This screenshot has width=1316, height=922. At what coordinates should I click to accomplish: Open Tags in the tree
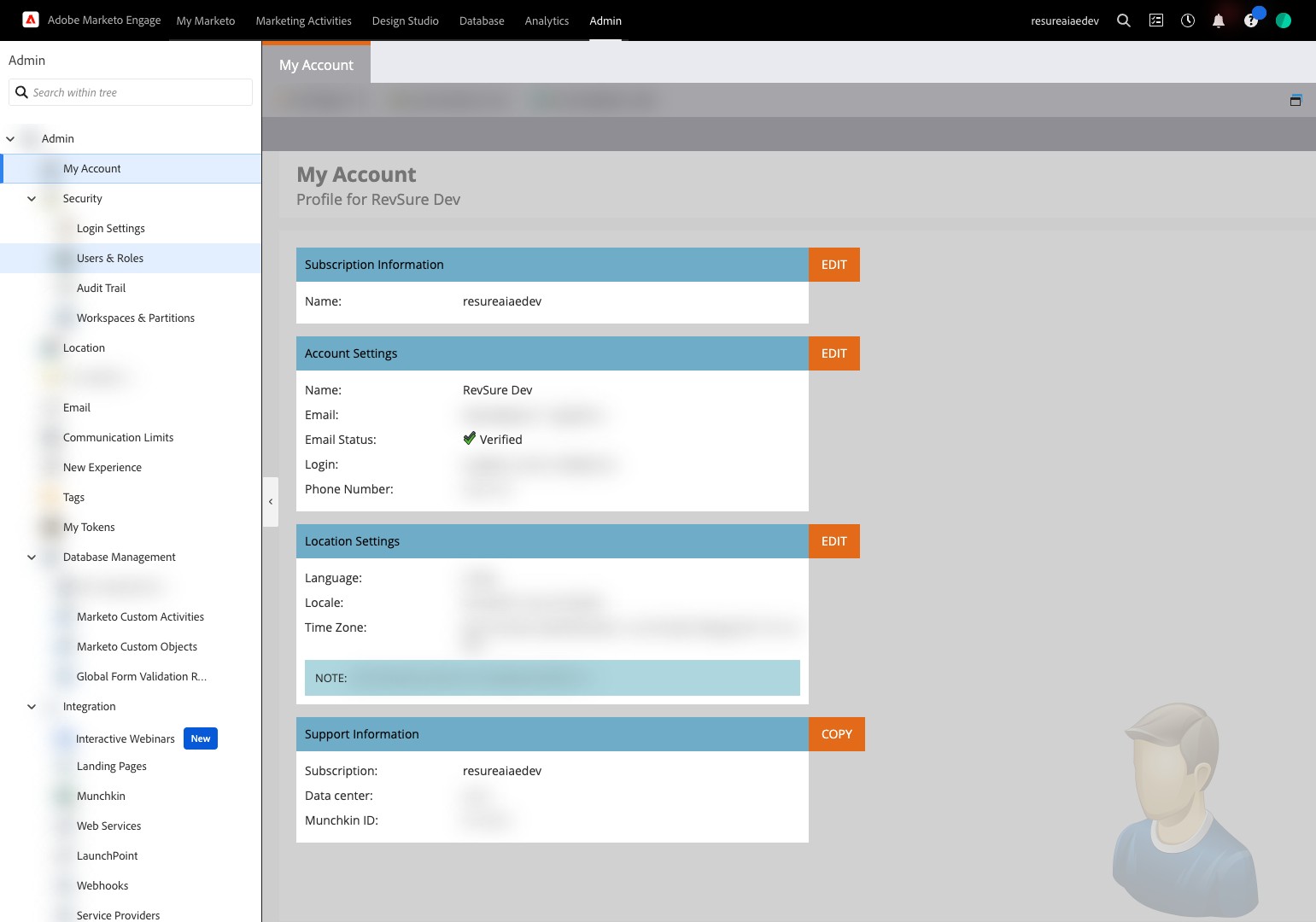click(73, 497)
